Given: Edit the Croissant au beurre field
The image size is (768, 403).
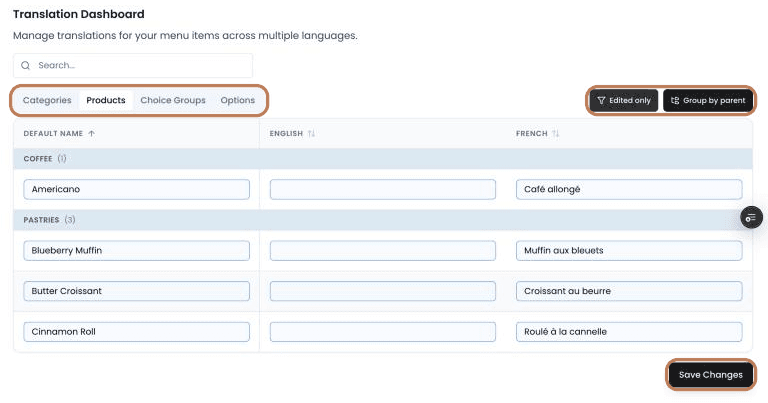Looking at the screenshot, I should (x=629, y=291).
